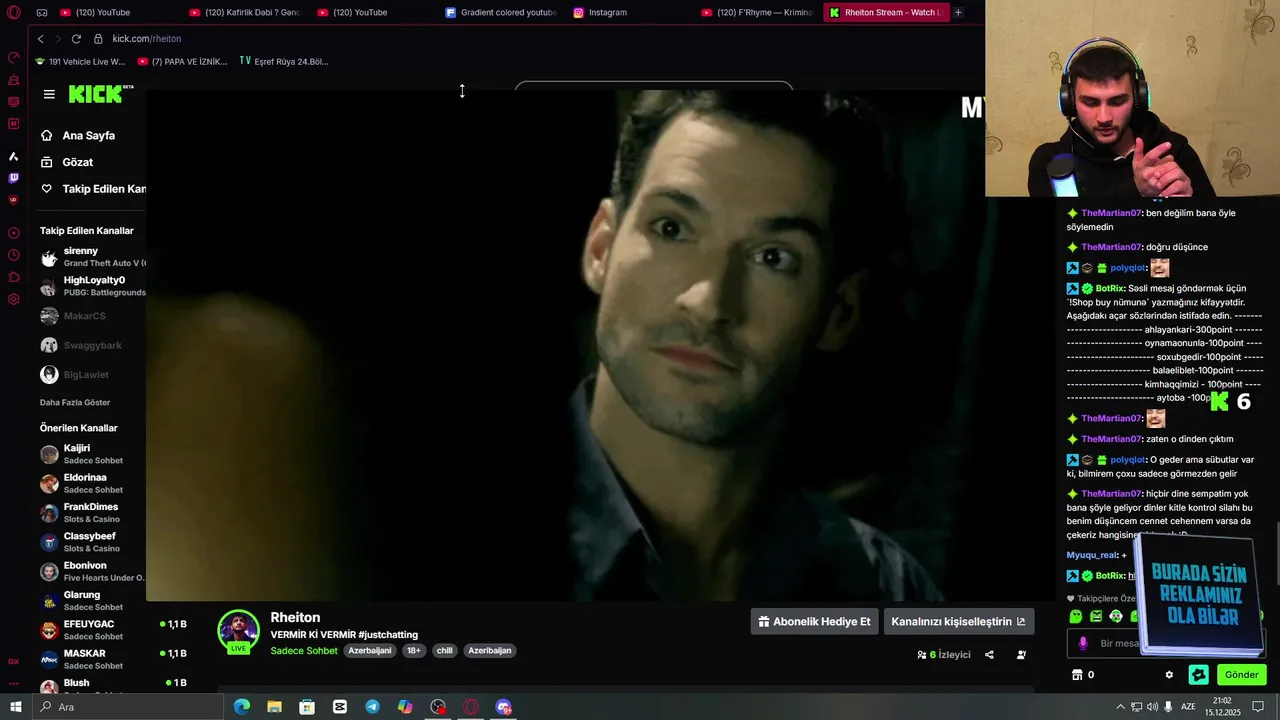
Task: Click Kanalınızı kişiselleştirin button
Action: coord(959,621)
